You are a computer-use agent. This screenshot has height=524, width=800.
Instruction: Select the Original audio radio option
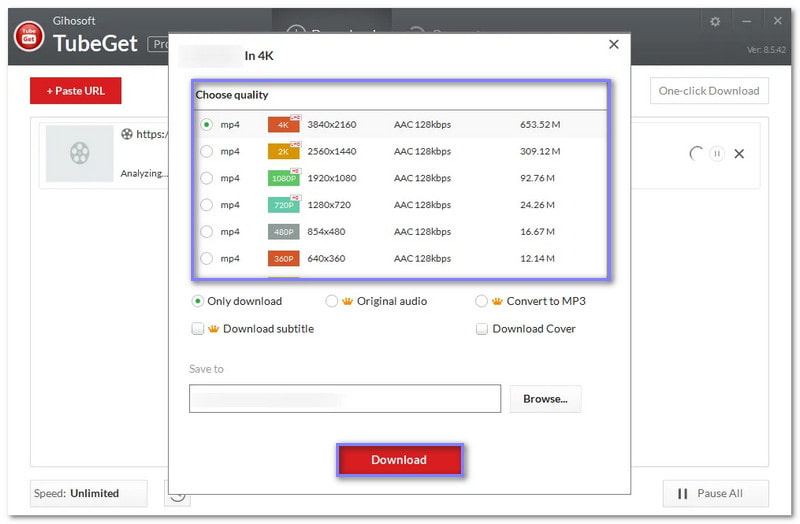point(332,301)
